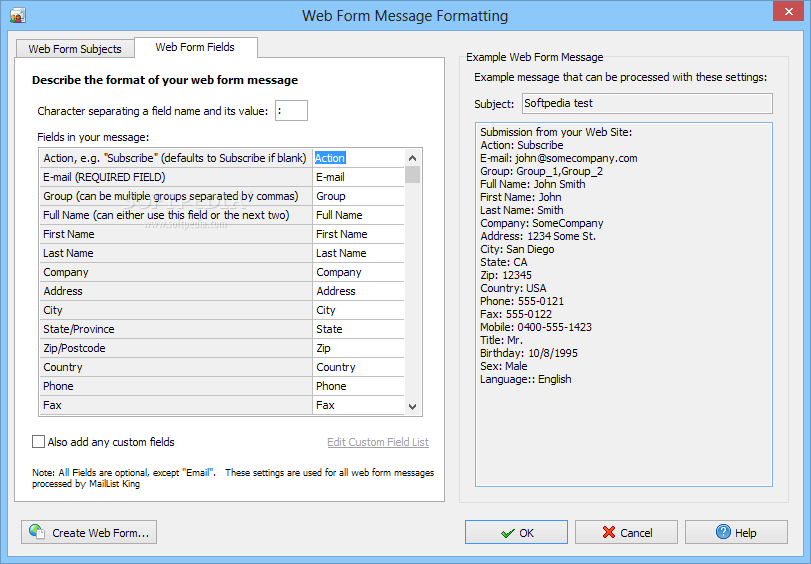Select the Web Form Fields tab
Screen dimensions: 811x564
point(196,47)
